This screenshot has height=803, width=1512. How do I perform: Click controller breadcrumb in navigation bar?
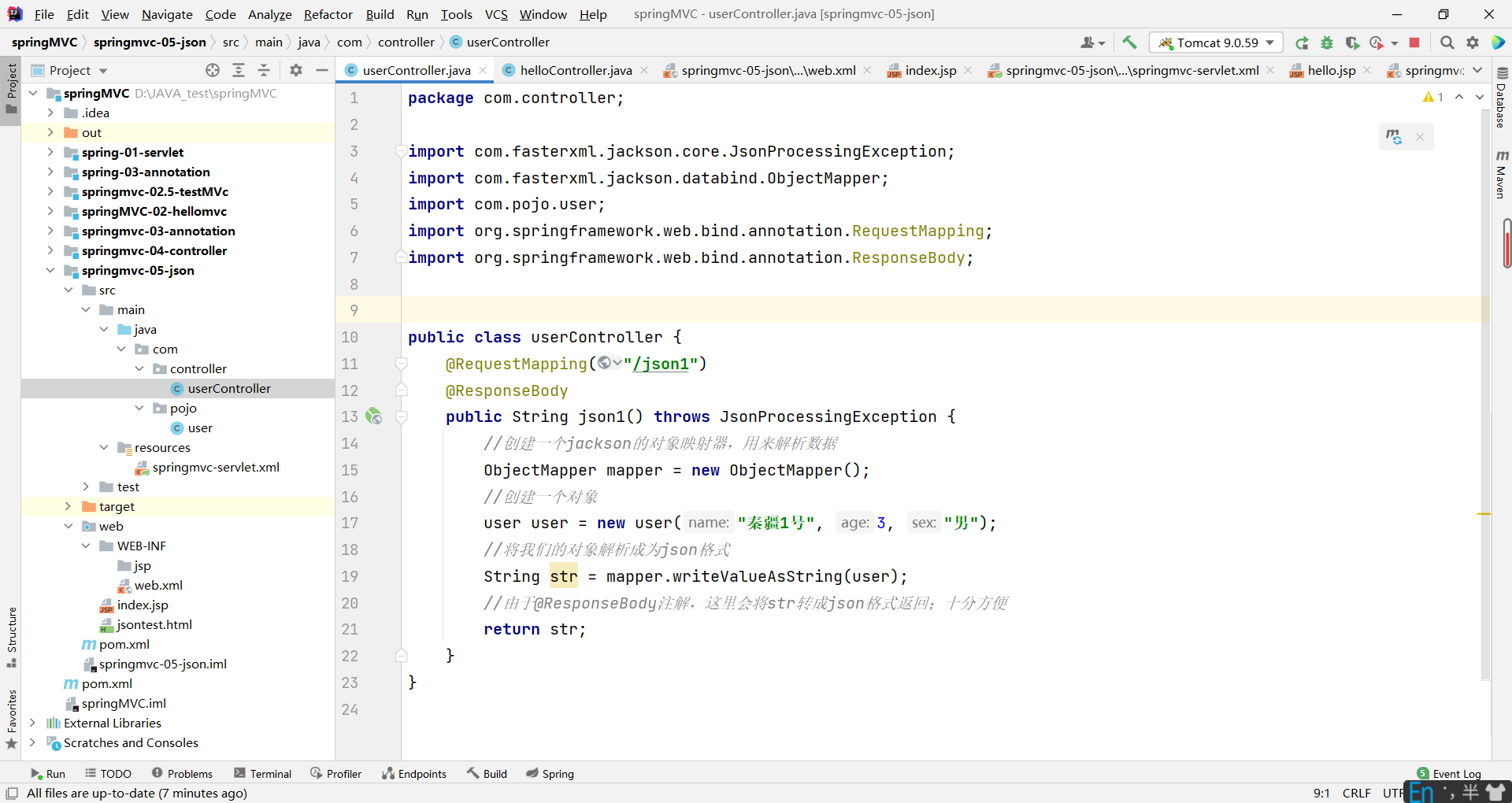click(x=406, y=43)
